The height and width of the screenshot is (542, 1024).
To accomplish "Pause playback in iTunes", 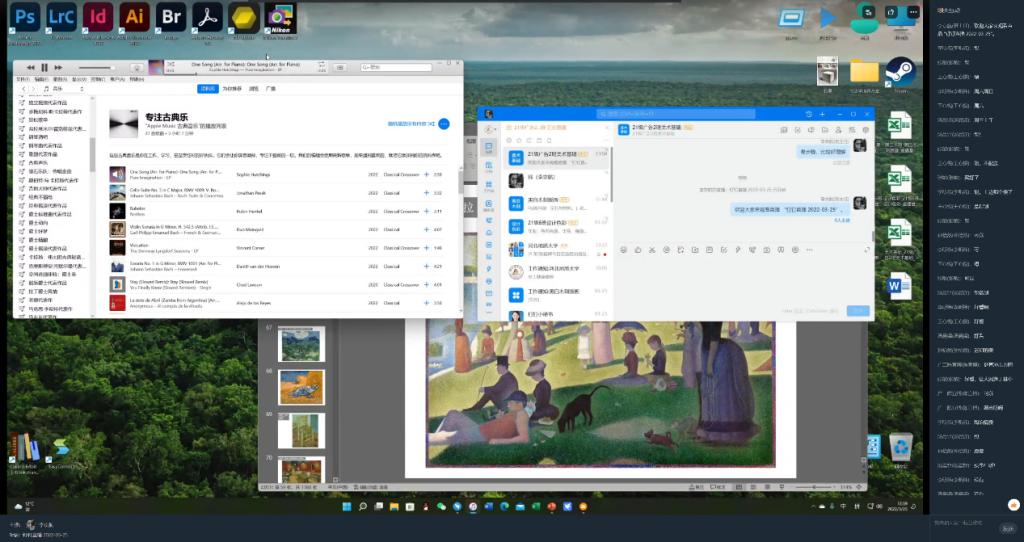I will 44,67.
